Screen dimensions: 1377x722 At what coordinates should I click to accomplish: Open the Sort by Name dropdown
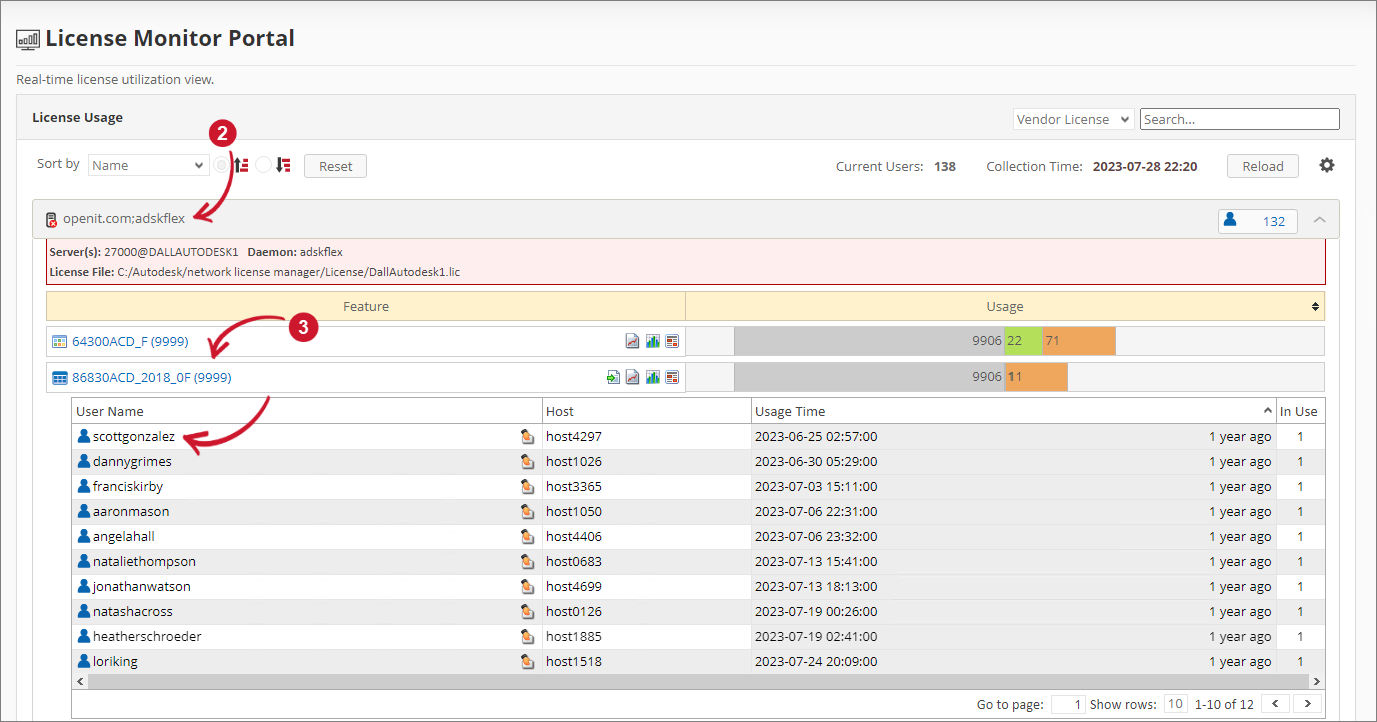(148, 165)
